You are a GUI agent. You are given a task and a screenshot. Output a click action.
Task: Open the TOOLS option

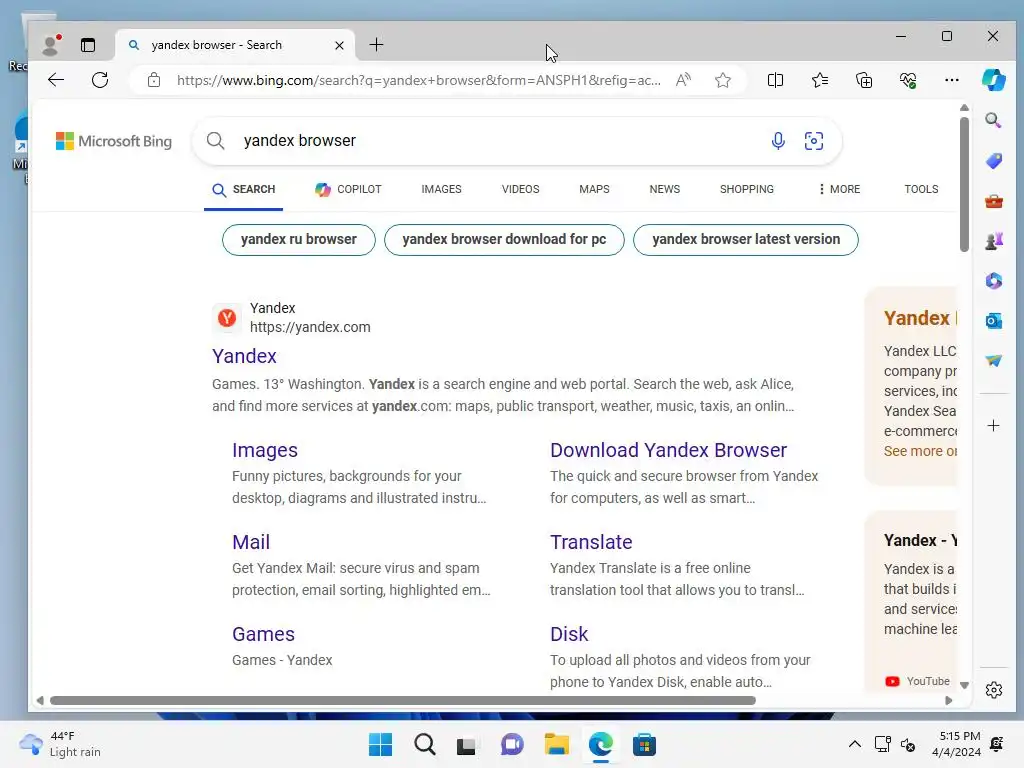point(921,189)
